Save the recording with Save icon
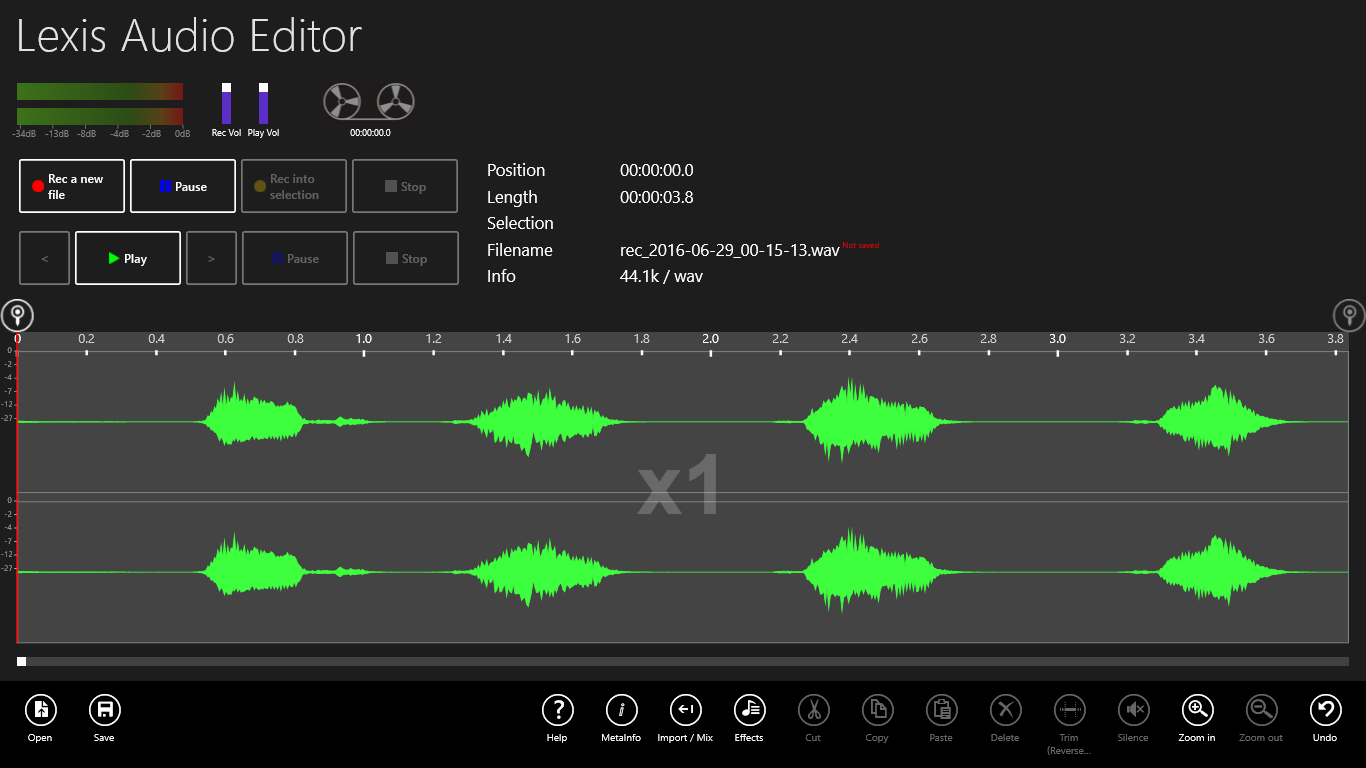 coord(104,710)
